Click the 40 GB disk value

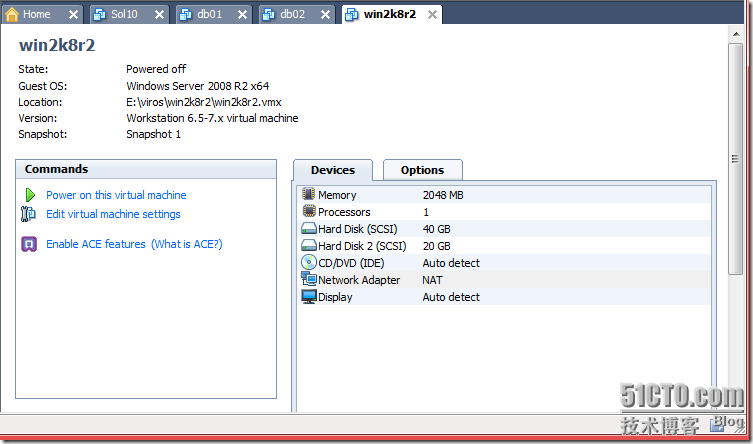point(437,229)
